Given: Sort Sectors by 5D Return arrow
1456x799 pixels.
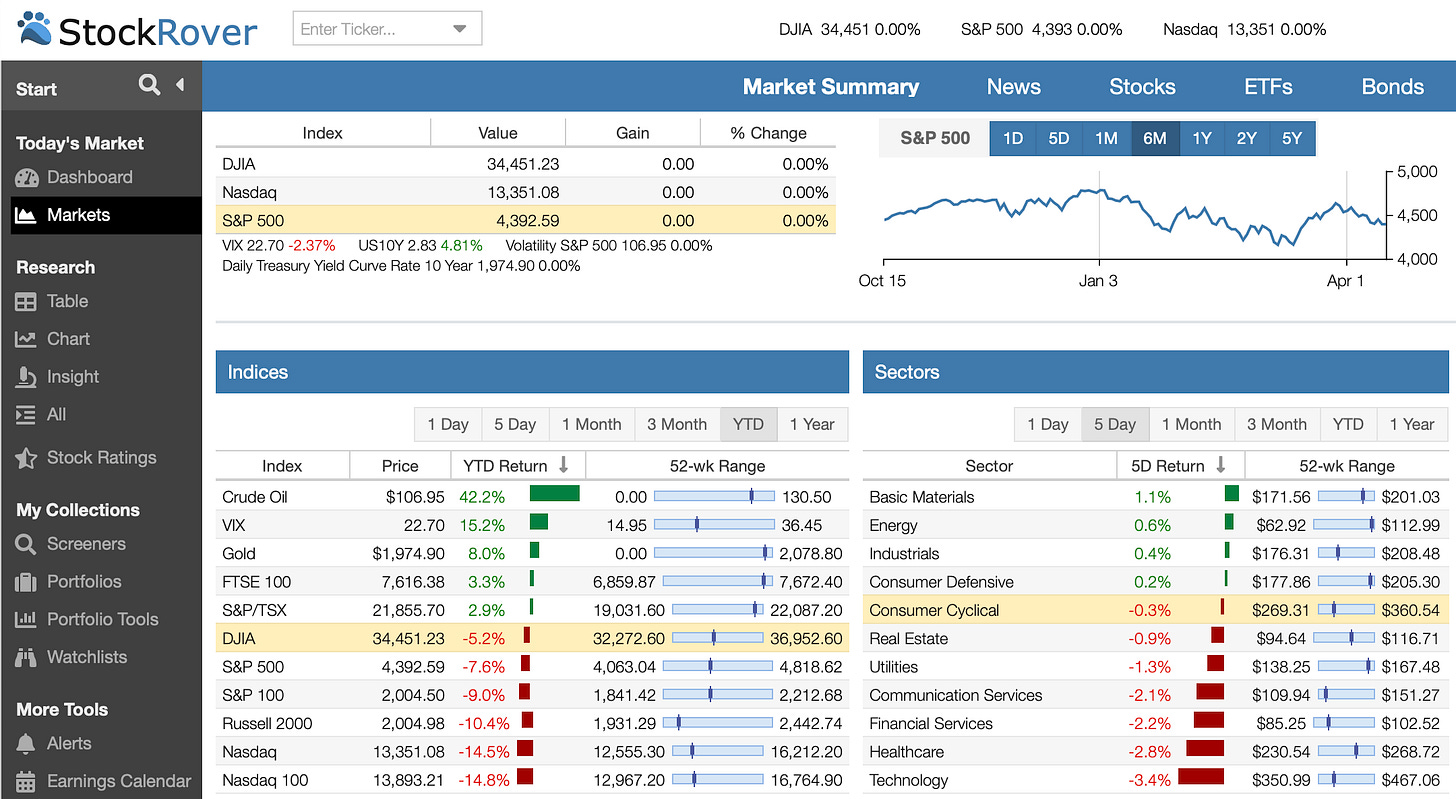Looking at the screenshot, I should tap(1221, 465).
